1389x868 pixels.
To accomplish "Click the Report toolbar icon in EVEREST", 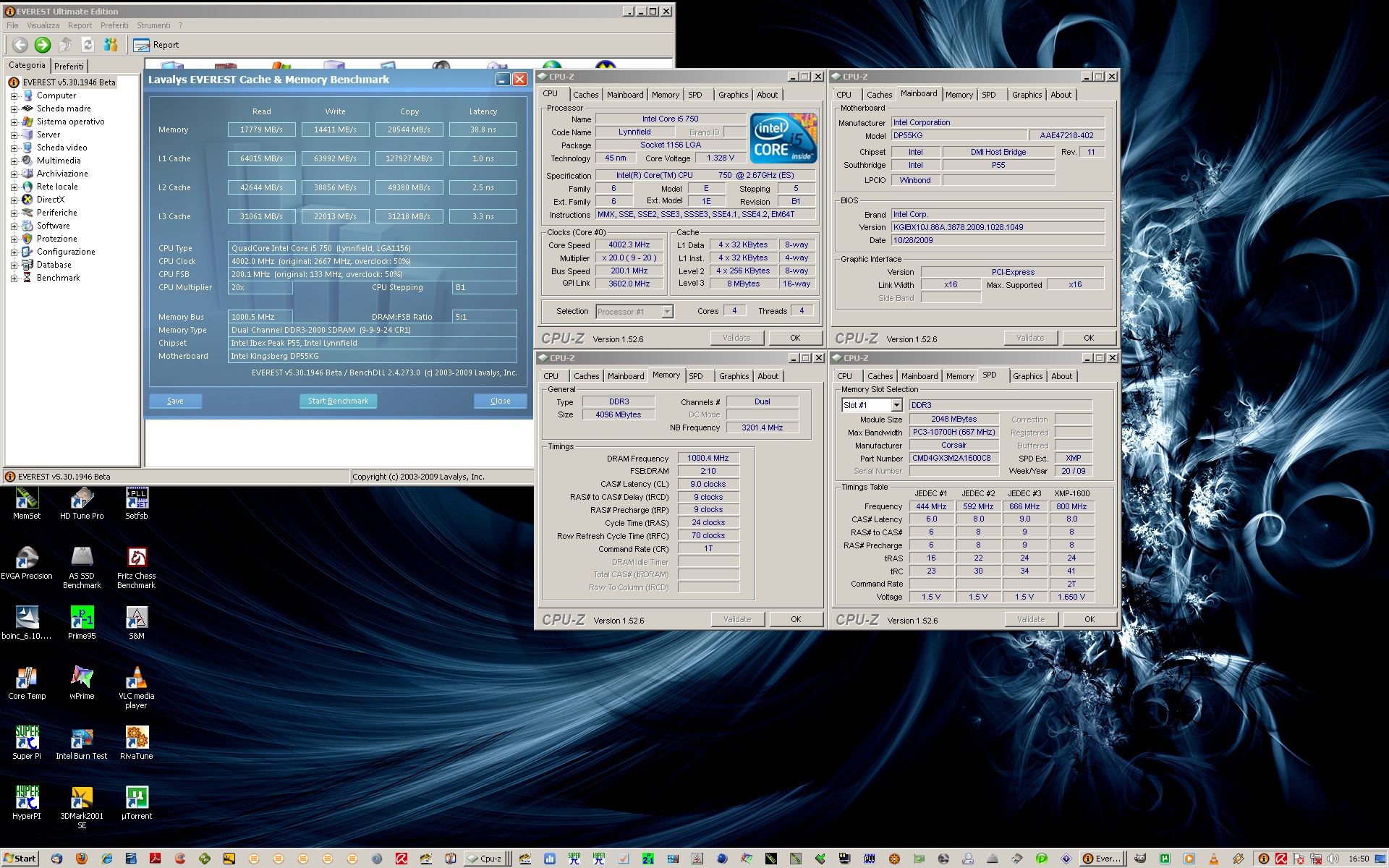I will click(x=142, y=45).
